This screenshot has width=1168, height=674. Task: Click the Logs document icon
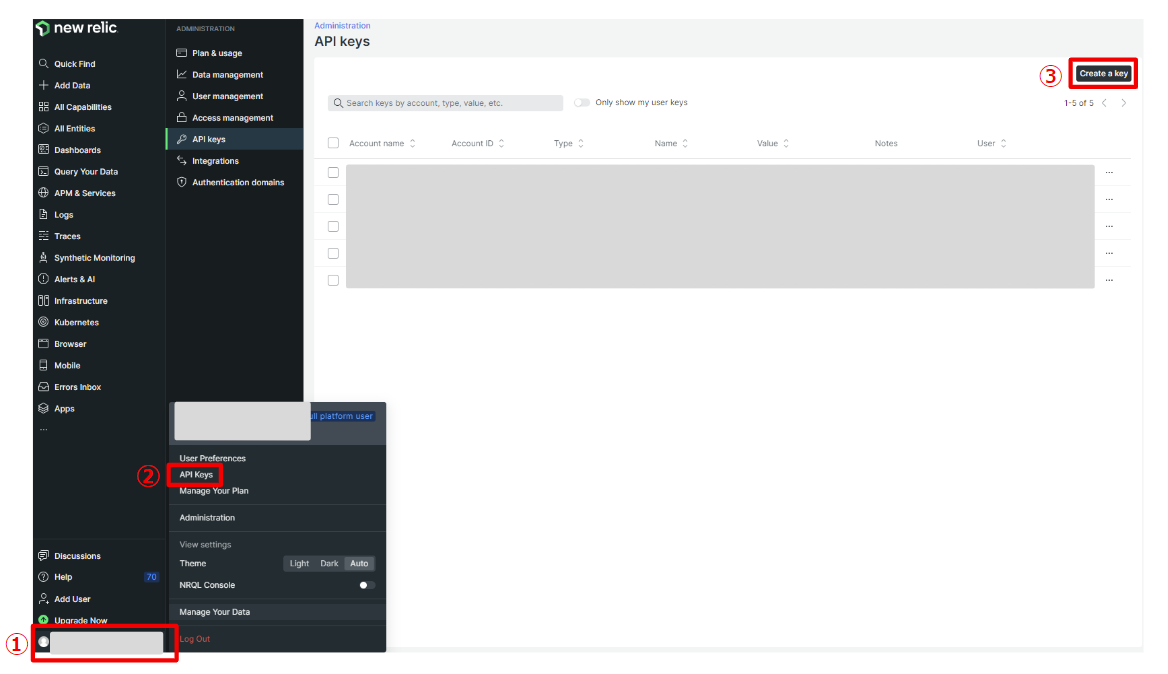click(43, 214)
